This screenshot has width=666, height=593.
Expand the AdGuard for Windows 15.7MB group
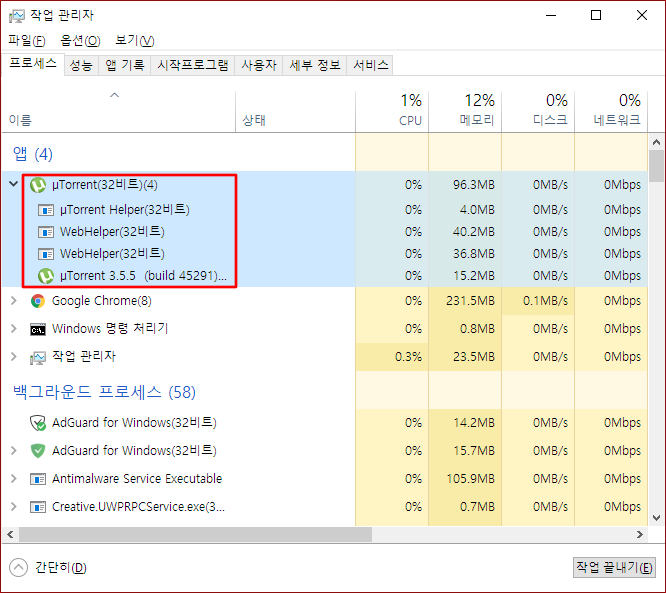[x=14, y=451]
